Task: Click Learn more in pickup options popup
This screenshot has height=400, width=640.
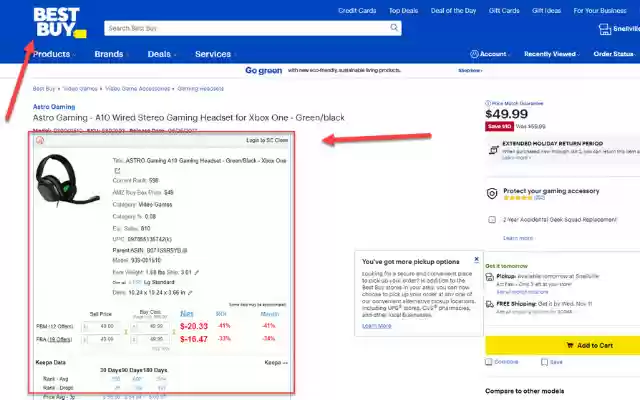Action: coord(377,326)
